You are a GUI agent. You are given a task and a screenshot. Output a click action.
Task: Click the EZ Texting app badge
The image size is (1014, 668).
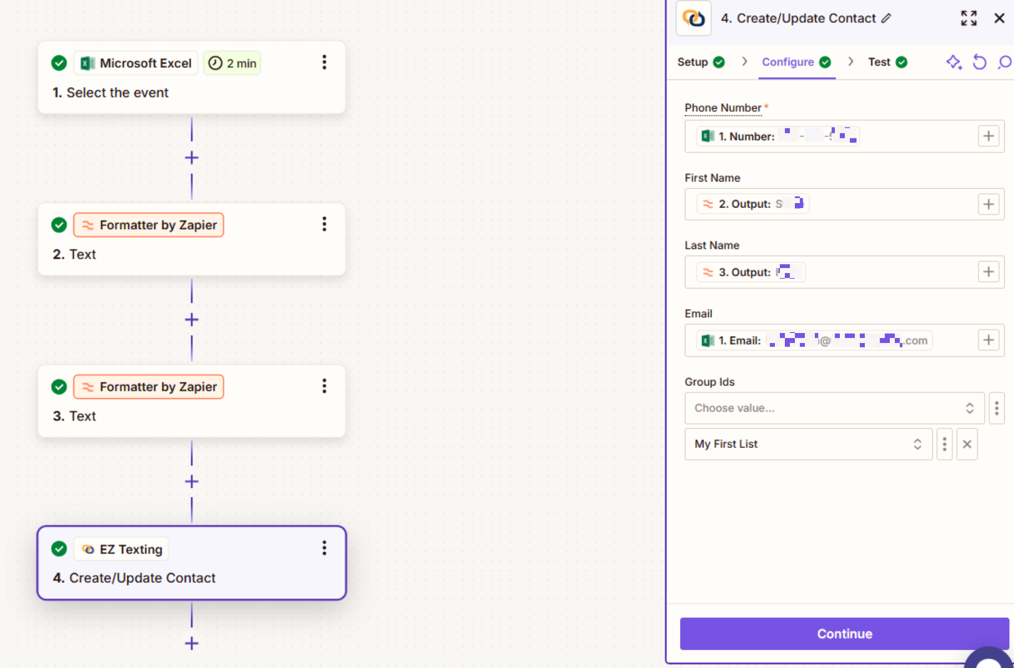click(x=122, y=549)
